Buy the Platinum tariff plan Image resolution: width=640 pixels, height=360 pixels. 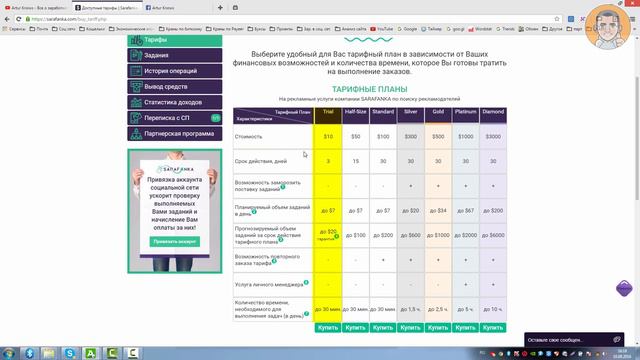coord(465,327)
